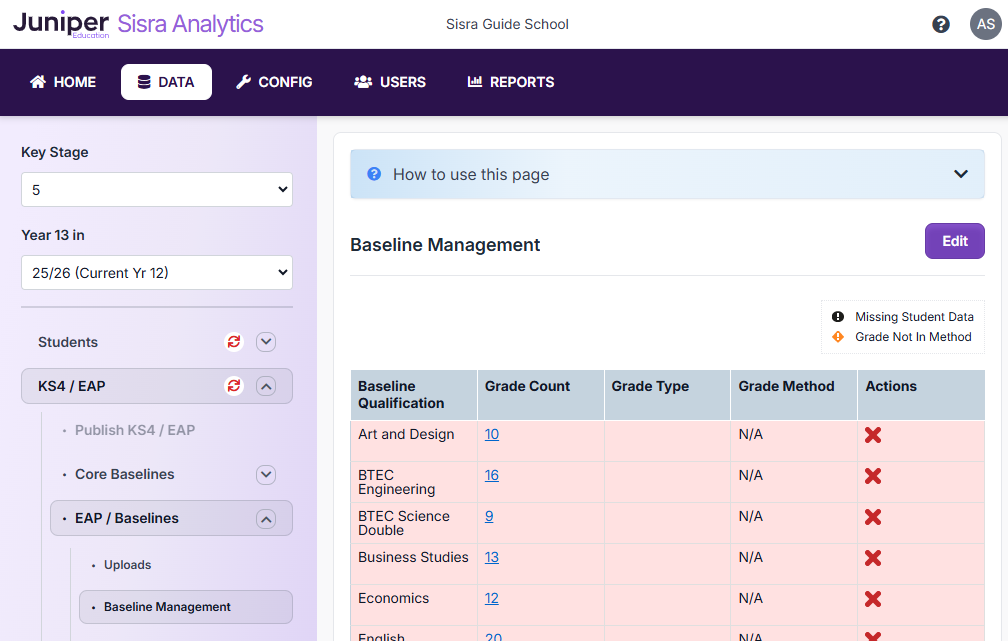
Task: Refresh the KS4 / EAP data
Action: [x=233, y=385]
